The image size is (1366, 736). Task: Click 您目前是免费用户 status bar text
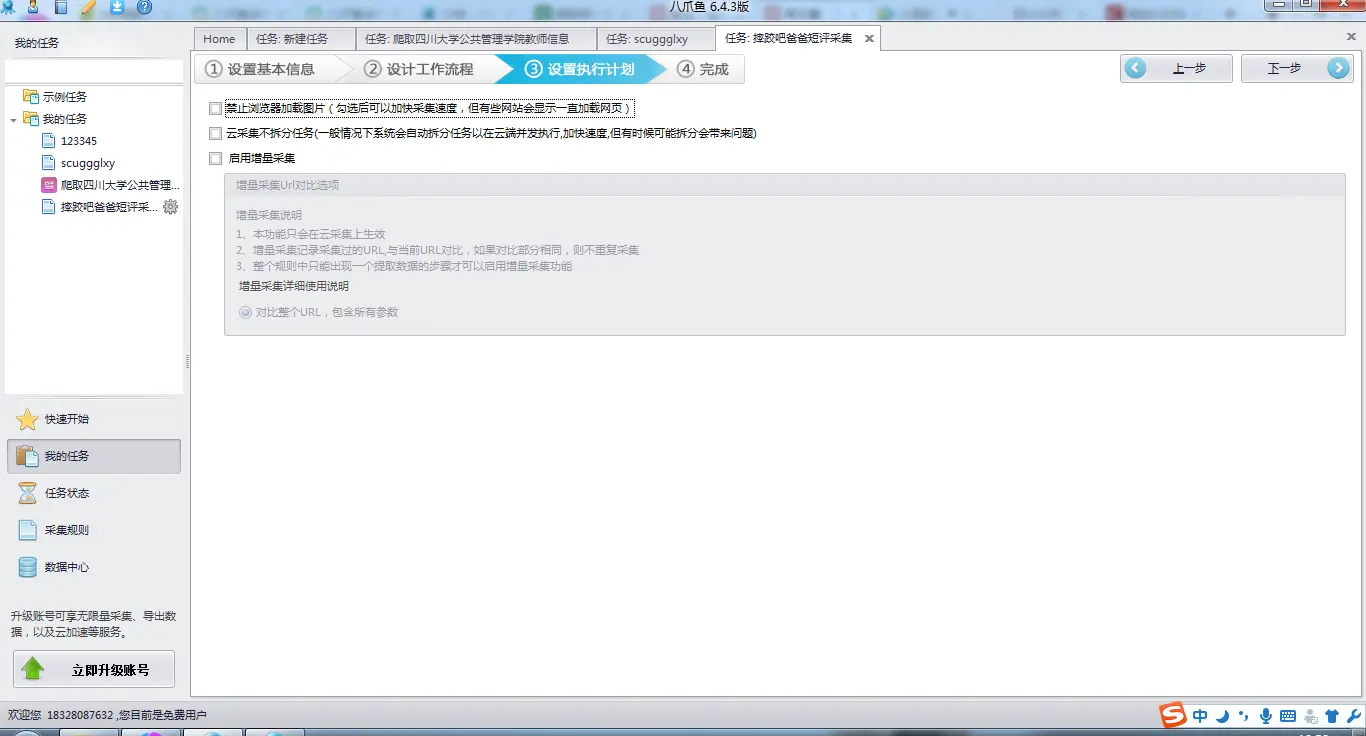(162, 715)
